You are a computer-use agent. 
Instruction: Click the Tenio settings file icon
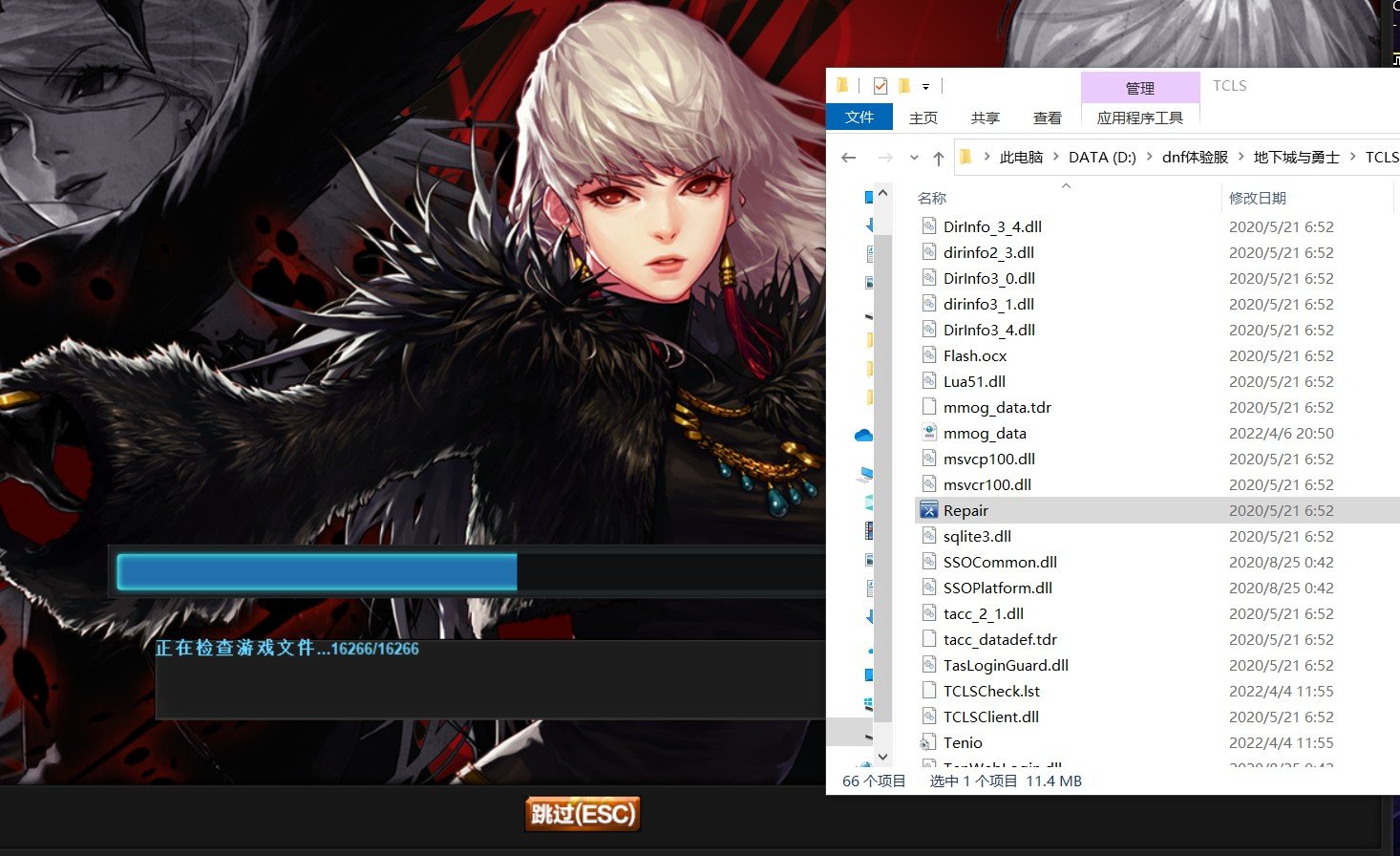coord(928,742)
